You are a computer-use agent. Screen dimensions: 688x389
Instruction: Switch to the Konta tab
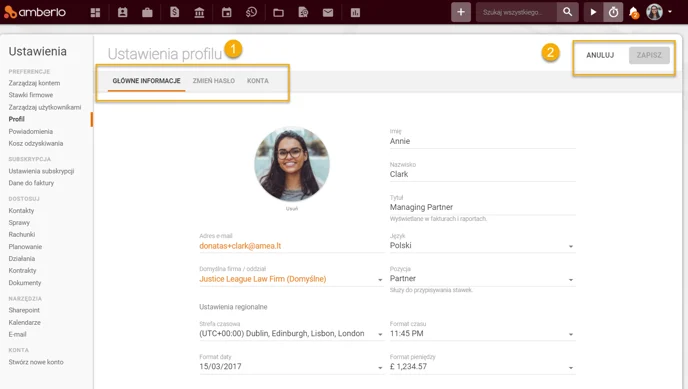coord(258,81)
